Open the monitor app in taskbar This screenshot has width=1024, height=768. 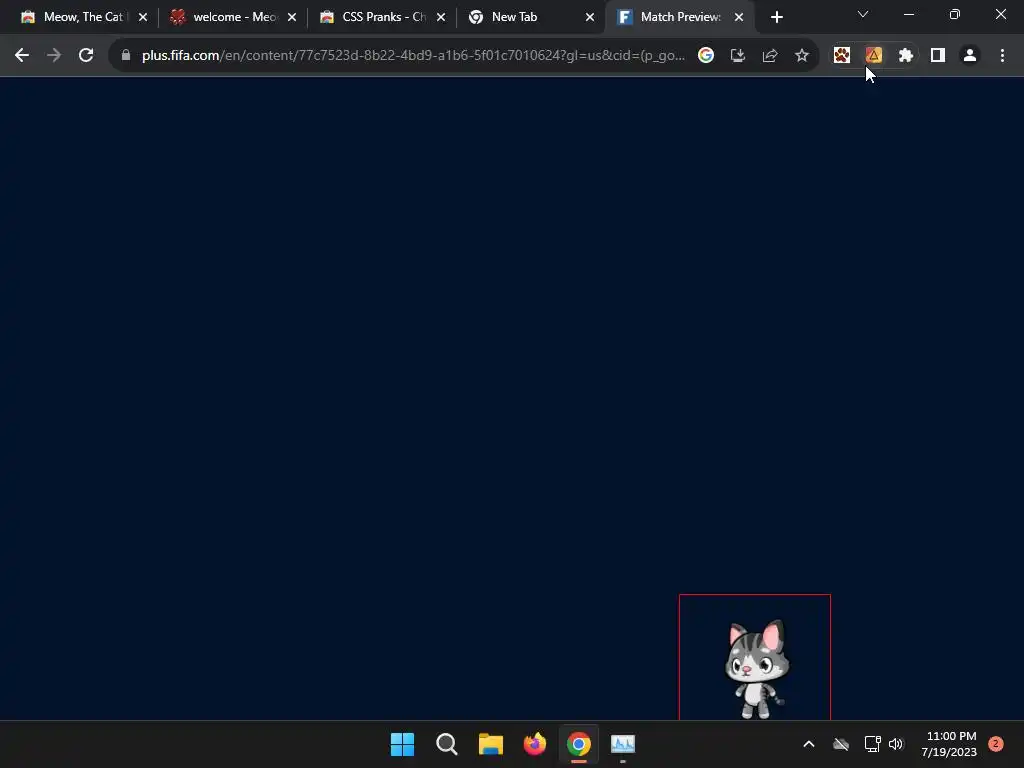pos(623,744)
